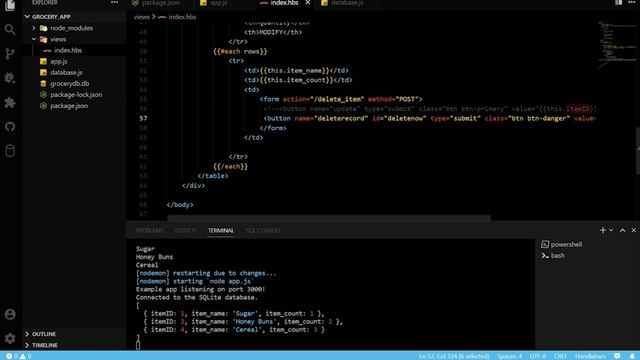Open the editor's more actions ellipsis

631,2
